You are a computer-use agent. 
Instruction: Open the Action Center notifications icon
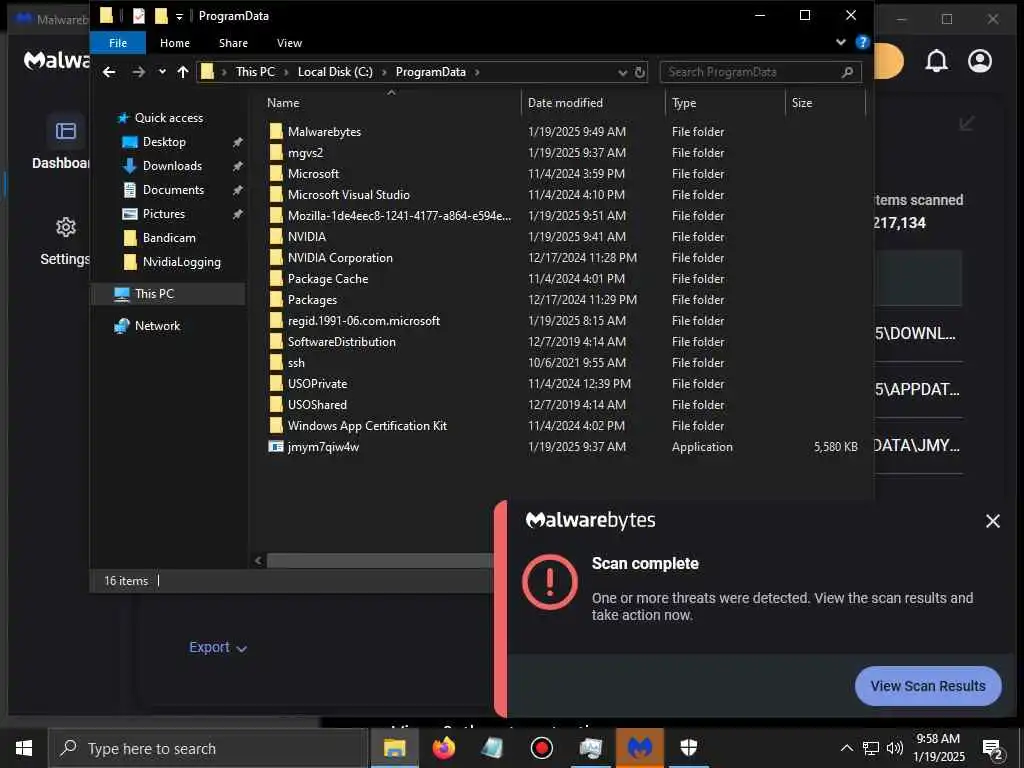coord(993,750)
